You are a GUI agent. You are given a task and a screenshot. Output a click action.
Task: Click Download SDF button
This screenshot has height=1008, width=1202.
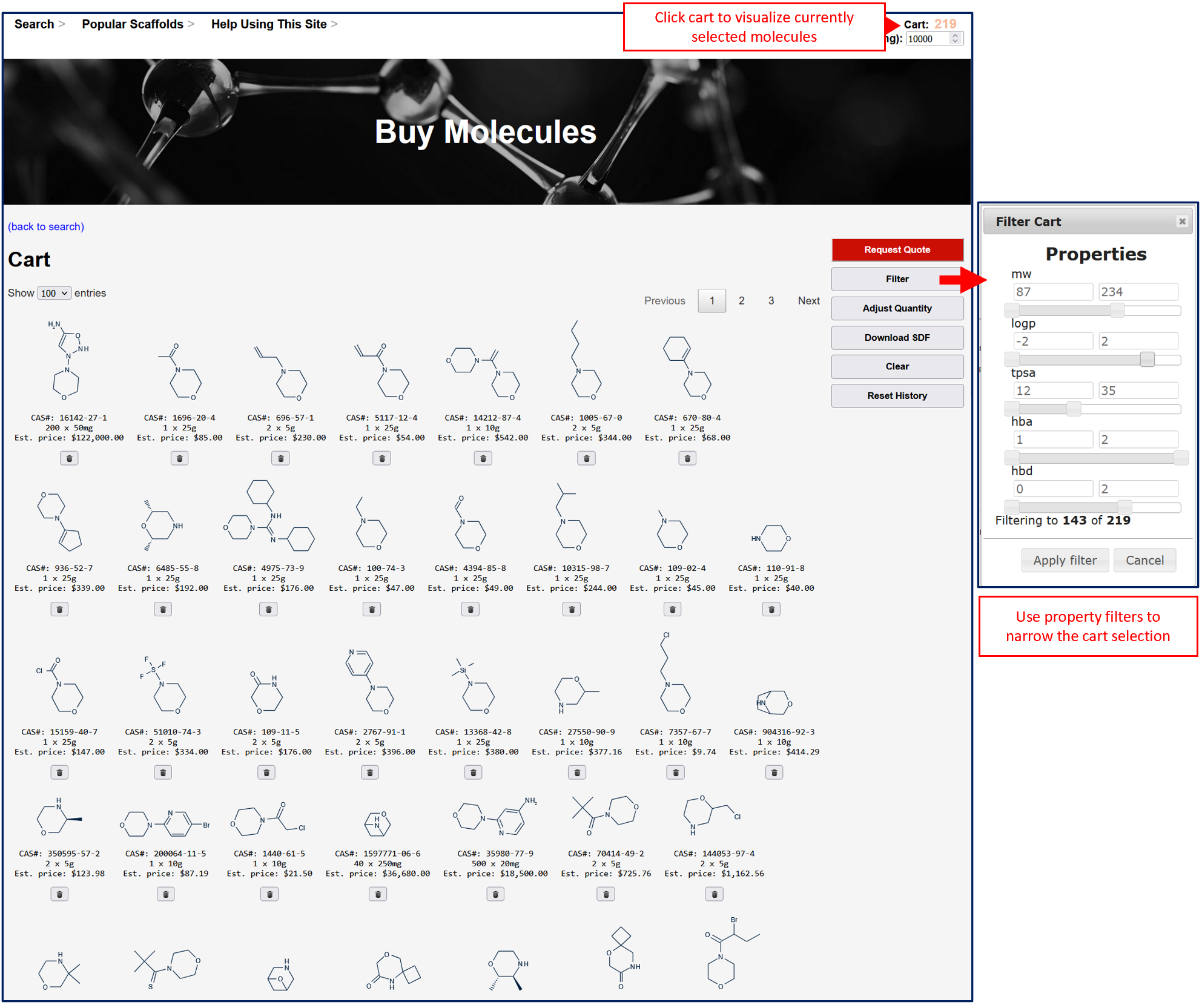click(x=897, y=337)
